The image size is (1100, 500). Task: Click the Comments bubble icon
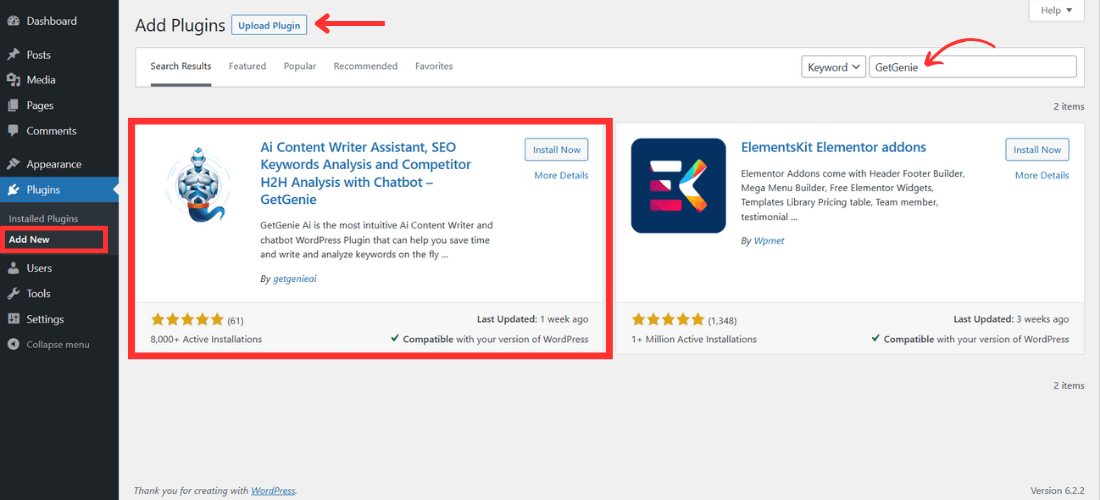click(13, 131)
